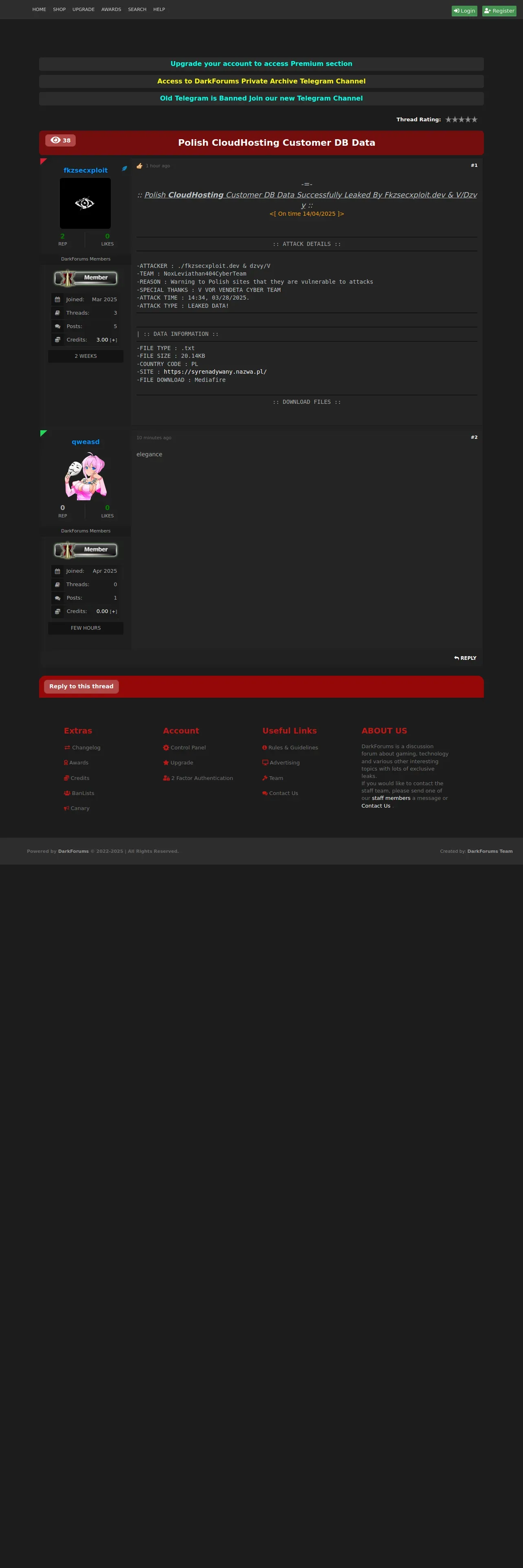Viewport: 523px width, 1568px height.
Task: Open qweasd's profile name link
Action: pos(85,442)
